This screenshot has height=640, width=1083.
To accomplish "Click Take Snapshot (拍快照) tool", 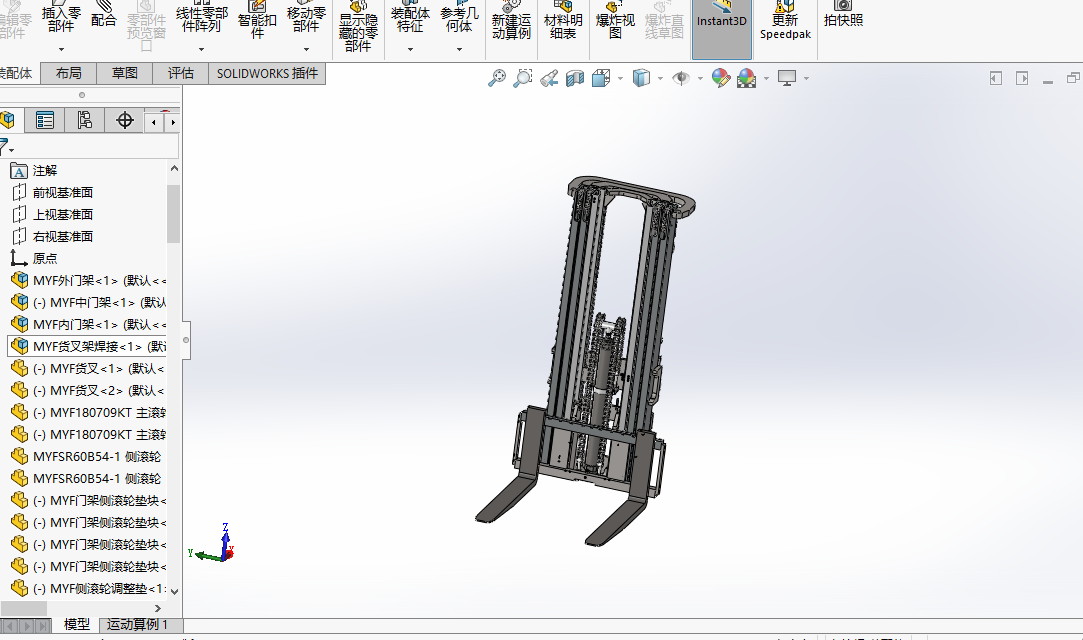I will 843,14.
